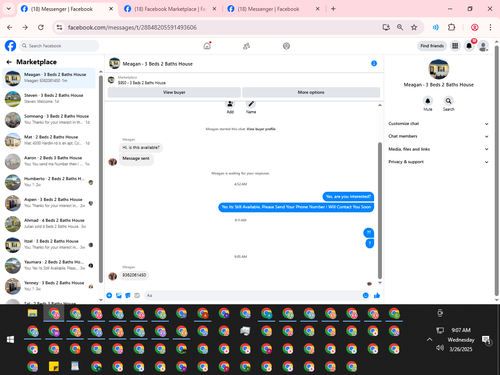Open Yaumara 2 Beds 2 Baths conversation
500x375 pixels.
point(50,265)
